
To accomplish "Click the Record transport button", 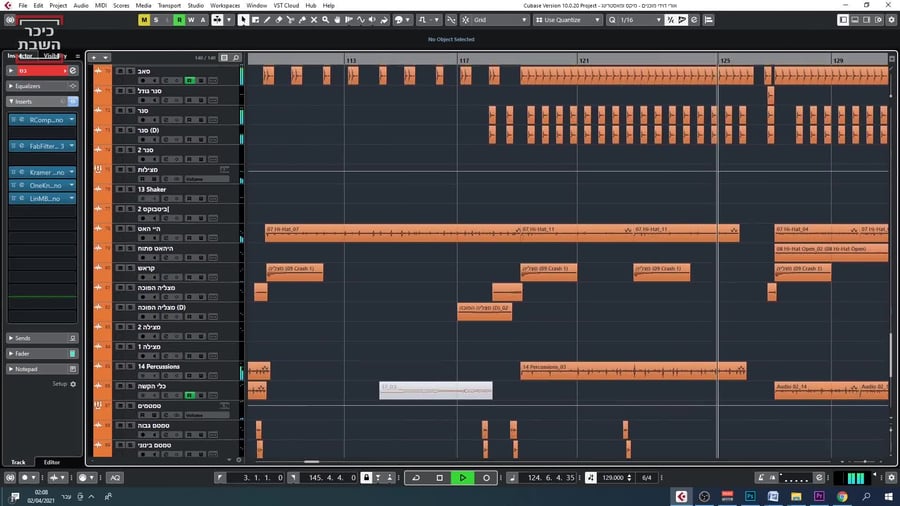I will tap(487, 478).
